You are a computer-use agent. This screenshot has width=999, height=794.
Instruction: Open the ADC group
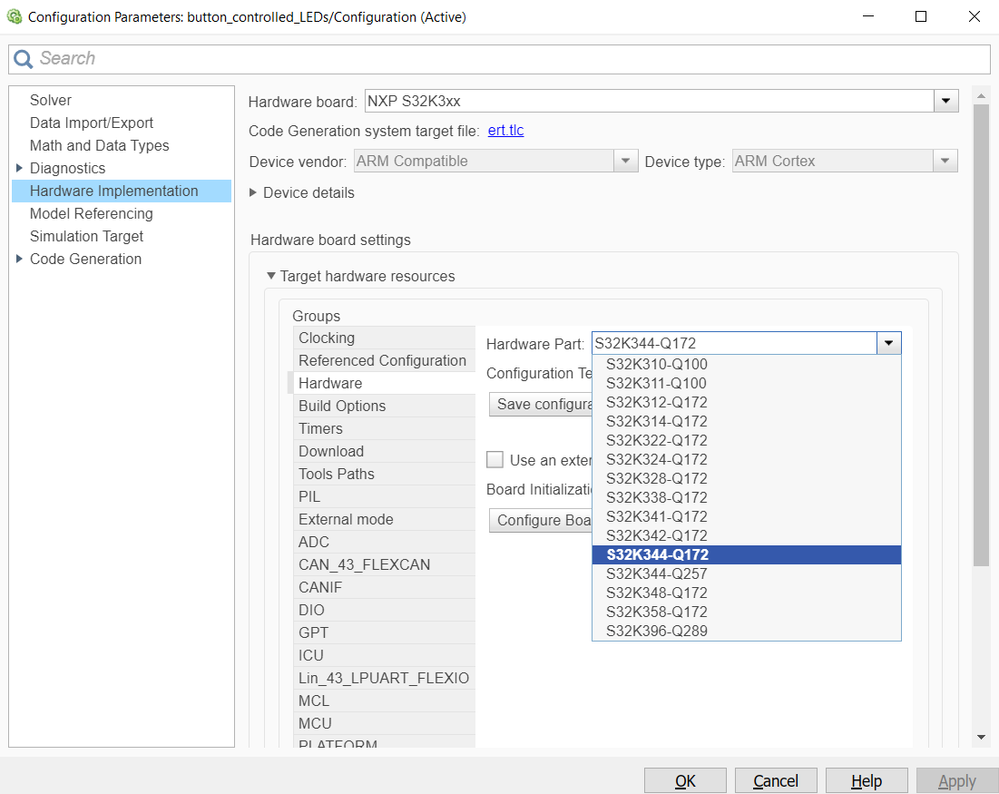pyautogui.click(x=384, y=542)
